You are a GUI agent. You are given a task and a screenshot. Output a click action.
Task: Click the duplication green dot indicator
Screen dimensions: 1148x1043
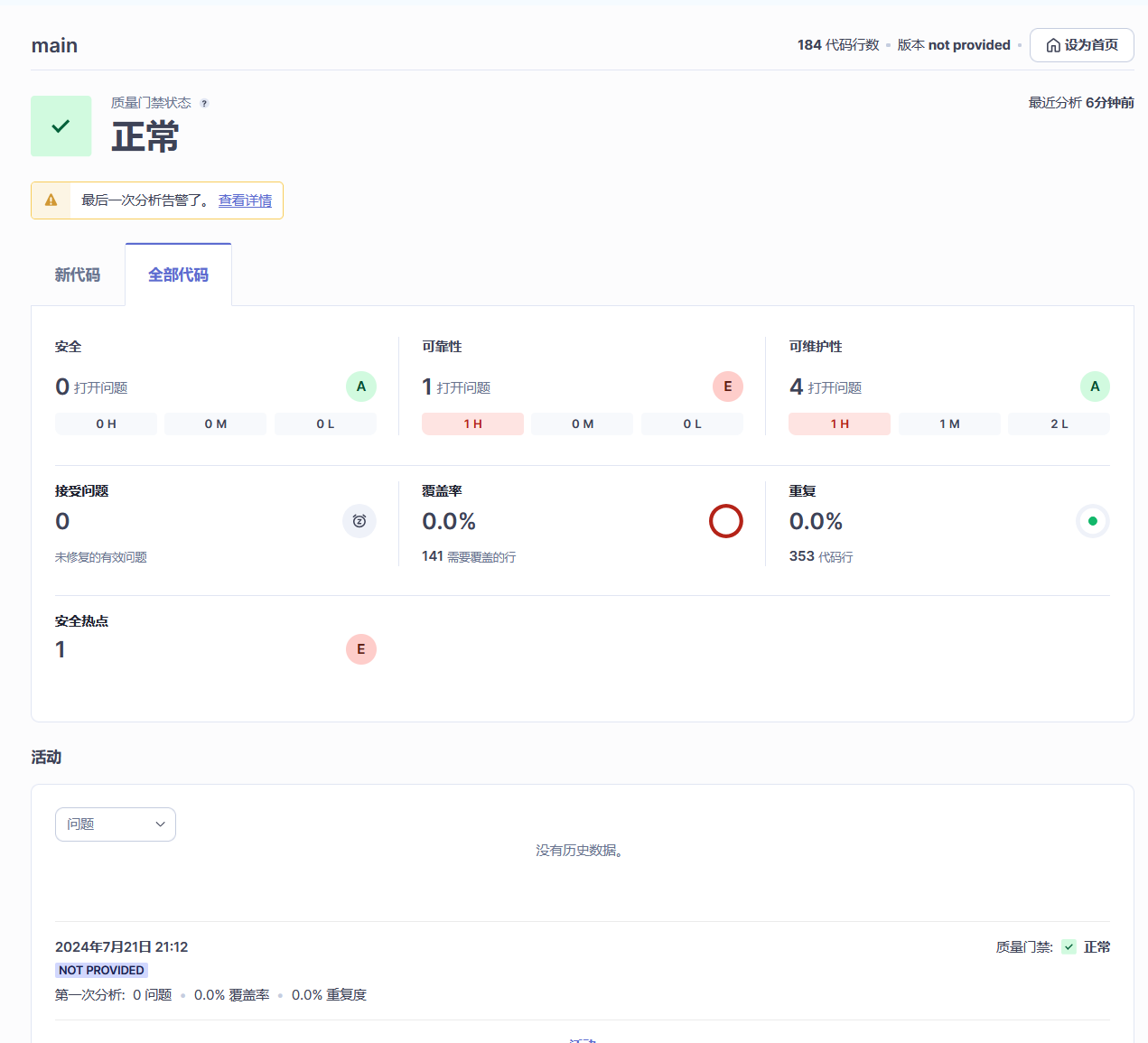coord(1092,521)
